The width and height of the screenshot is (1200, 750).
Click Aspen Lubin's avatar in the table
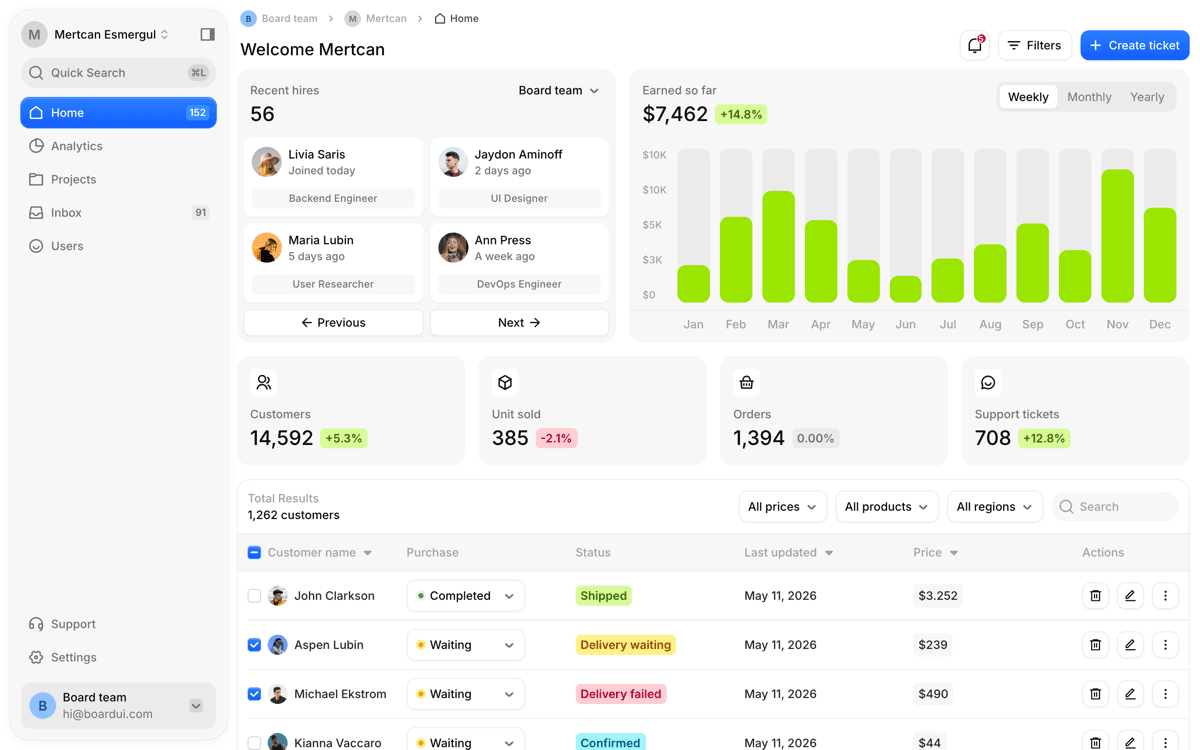coord(278,645)
